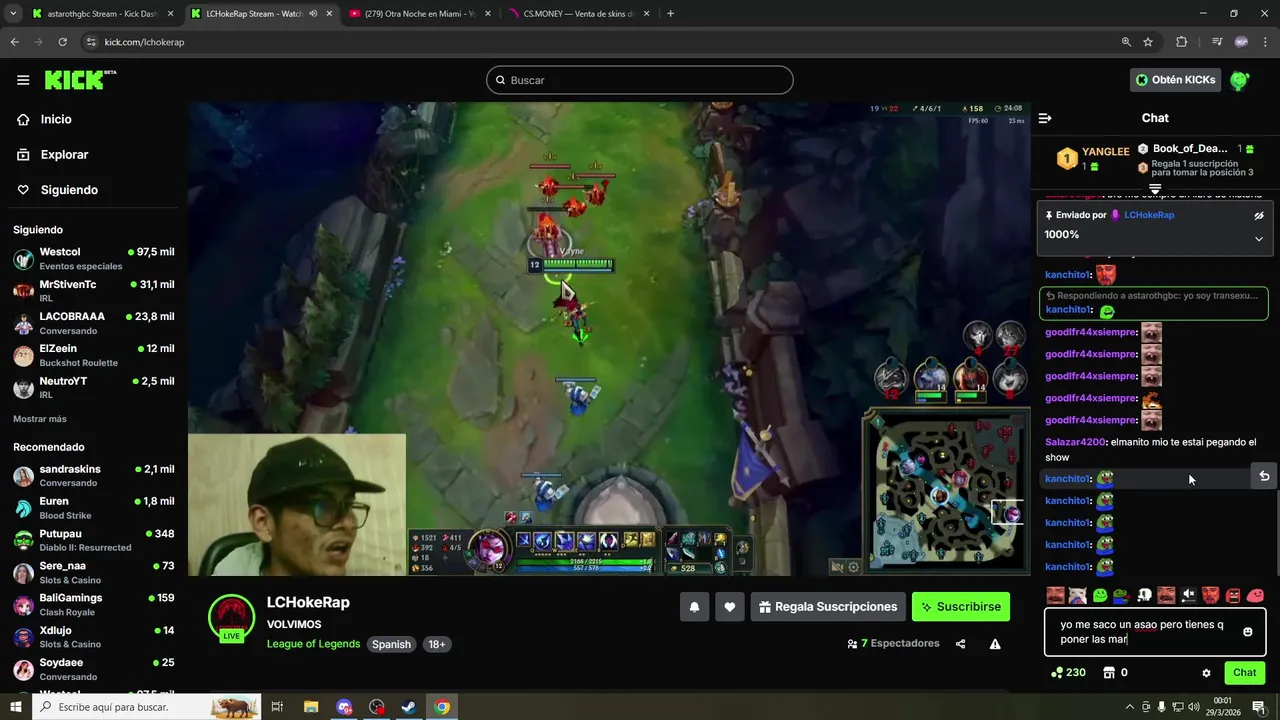
Task: Open MrStivenTc channel
Action: (x=94, y=291)
